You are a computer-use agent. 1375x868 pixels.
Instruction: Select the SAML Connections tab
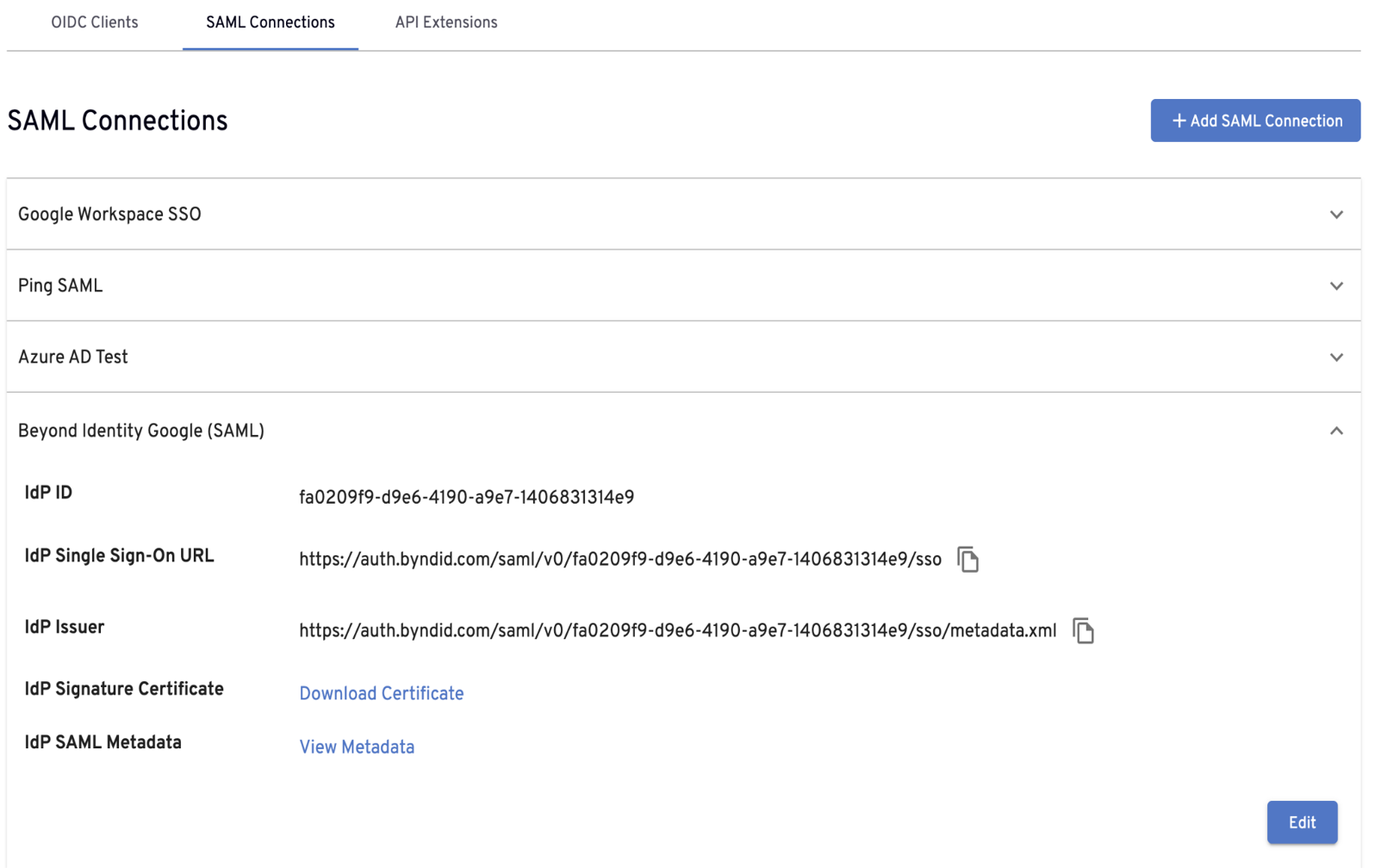271,23
